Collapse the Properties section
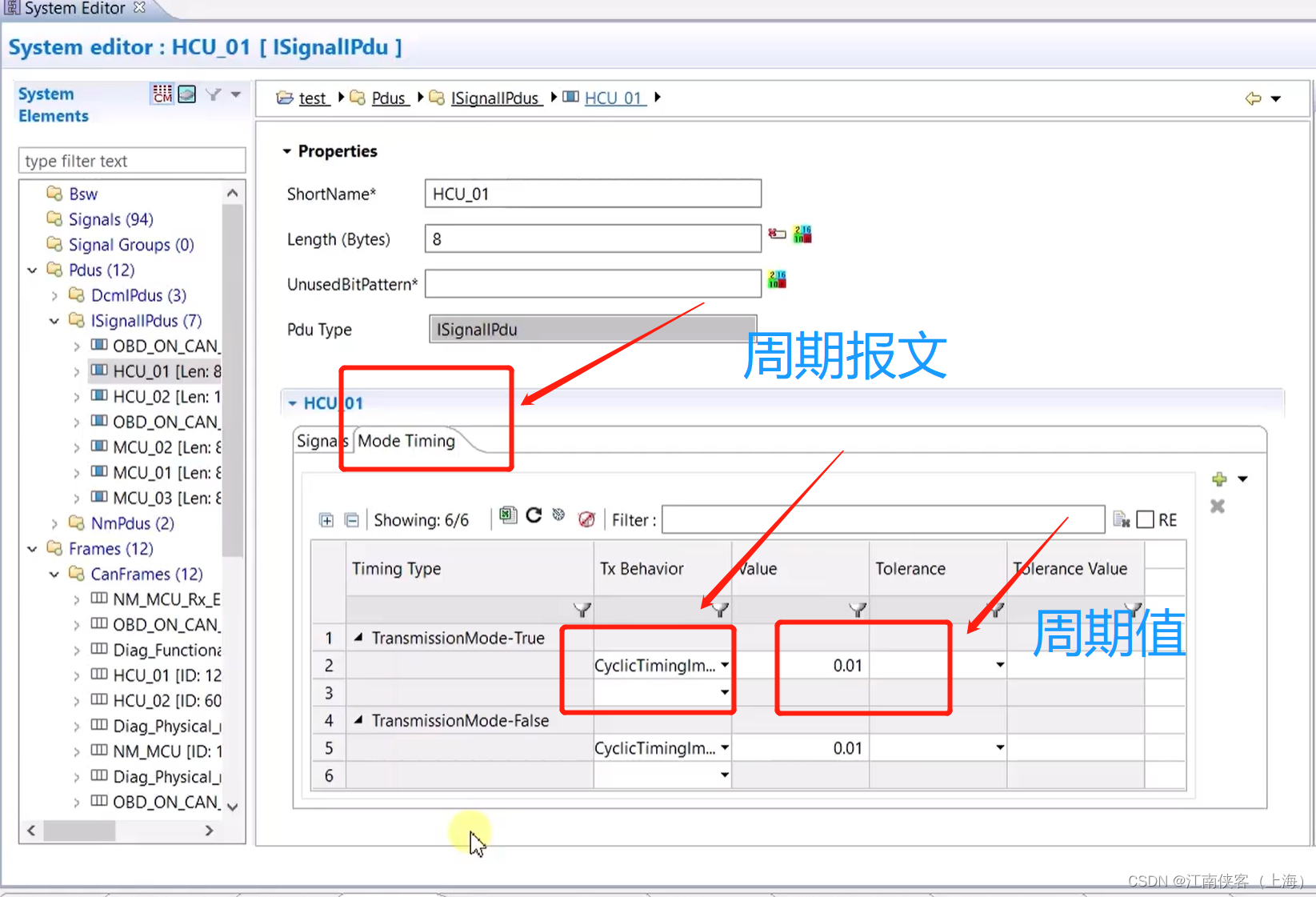 [x=286, y=151]
